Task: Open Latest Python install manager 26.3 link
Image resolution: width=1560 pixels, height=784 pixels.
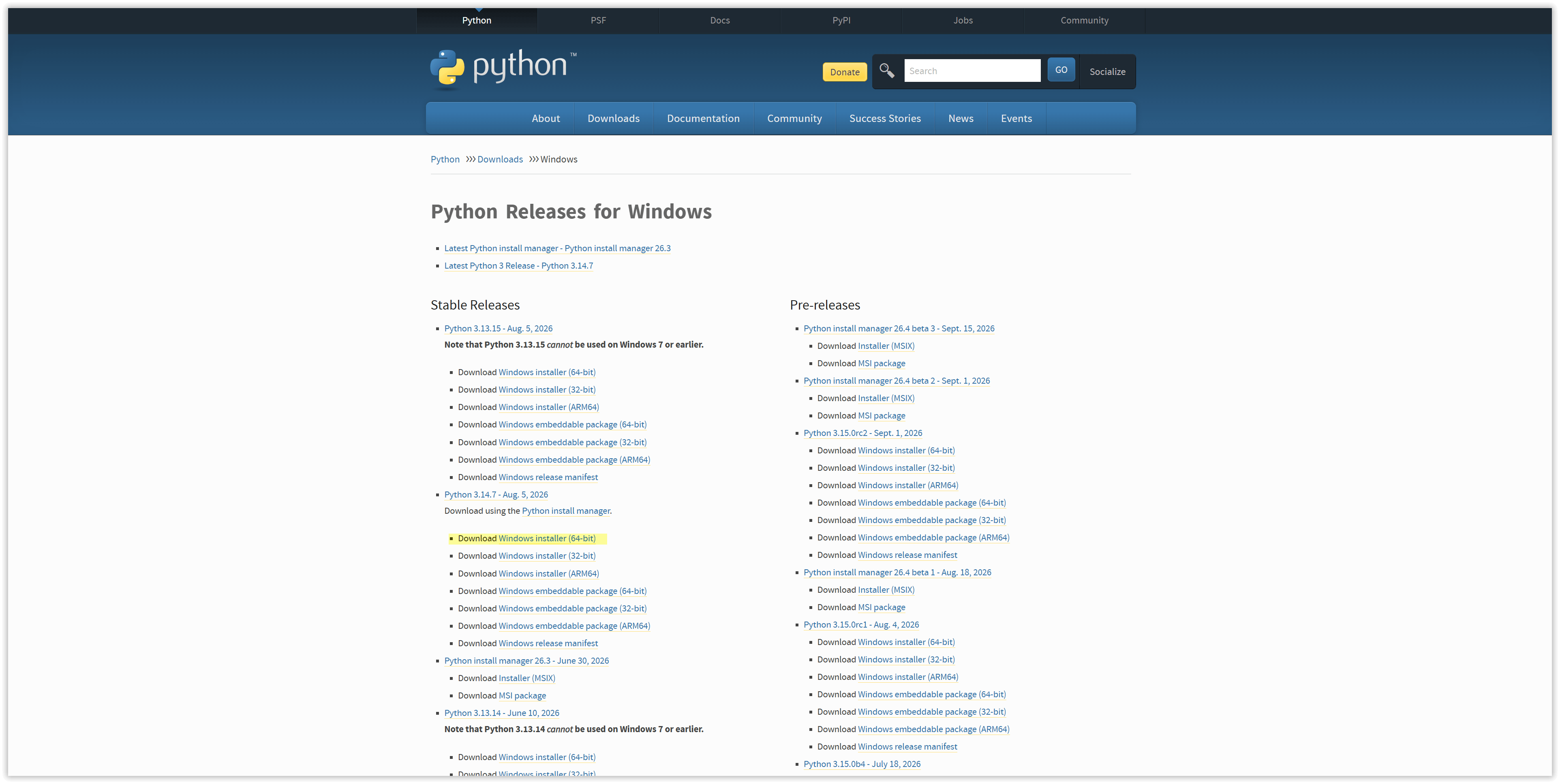Action: (x=557, y=248)
